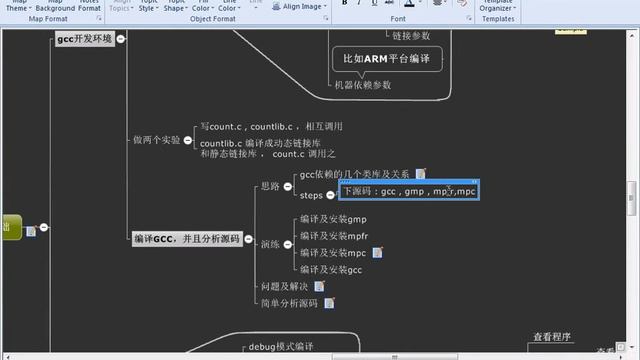Open the Template Organizer dropdown
The height and width of the screenshot is (360, 640).
click(x=498, y=6)
